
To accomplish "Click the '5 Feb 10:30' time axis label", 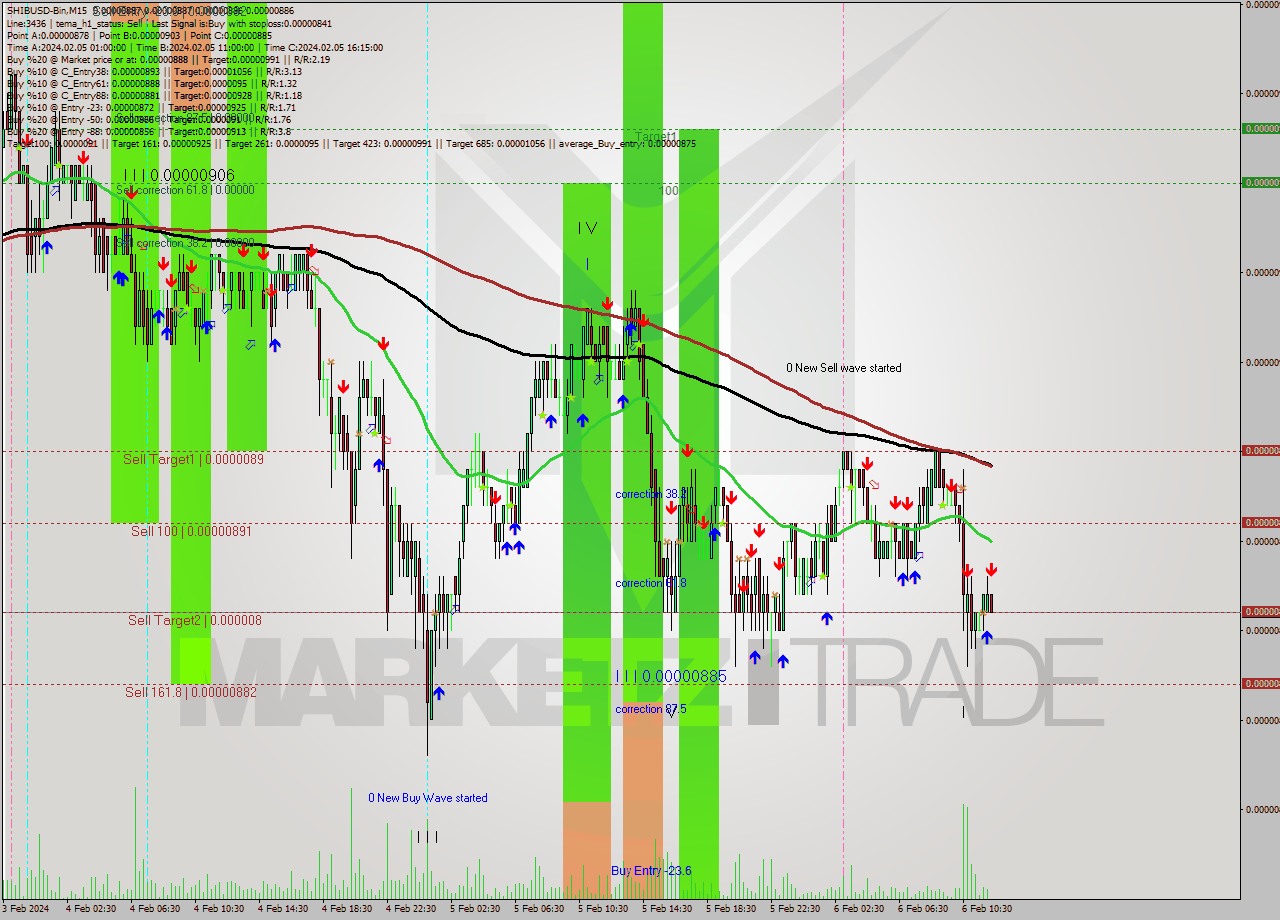I will click(x=602, y=909).
